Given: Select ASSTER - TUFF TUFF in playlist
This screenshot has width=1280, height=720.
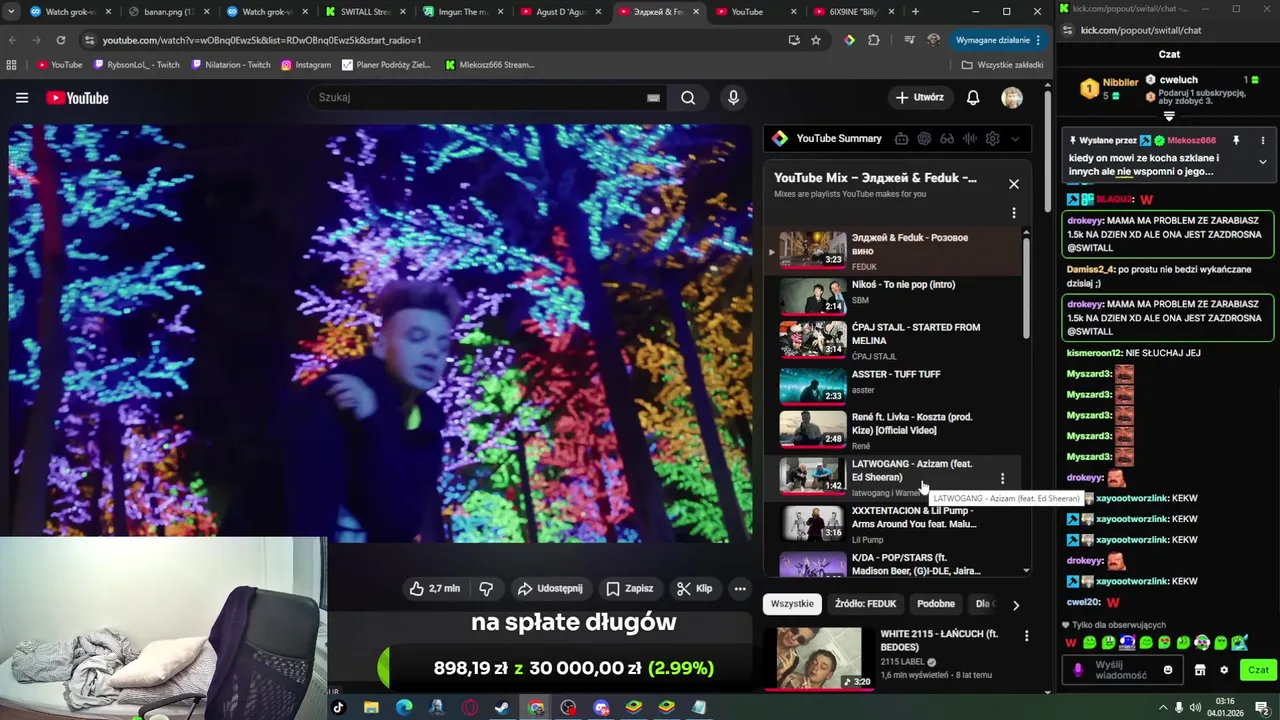Looking at the screenshot, I should tap(895, 385).
